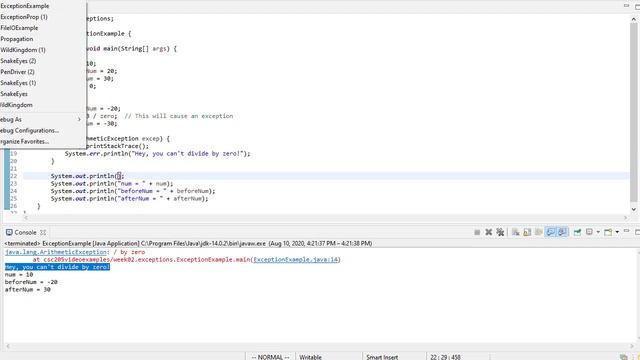
Task: Click the line 24 println beforeNum statement
Action: pyautogui.click(x=133, y=191)
